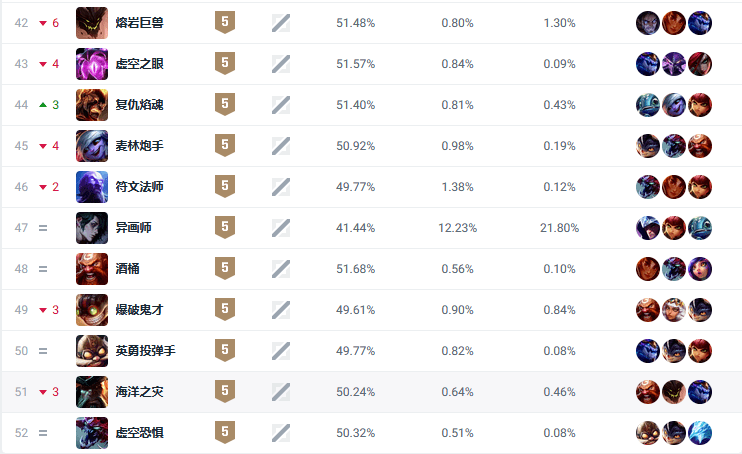Image resolution: width=742 pixels, height=454 pixels.
Task: Select the 复仇焰魂 champion avatar
Action: point(92,104)
